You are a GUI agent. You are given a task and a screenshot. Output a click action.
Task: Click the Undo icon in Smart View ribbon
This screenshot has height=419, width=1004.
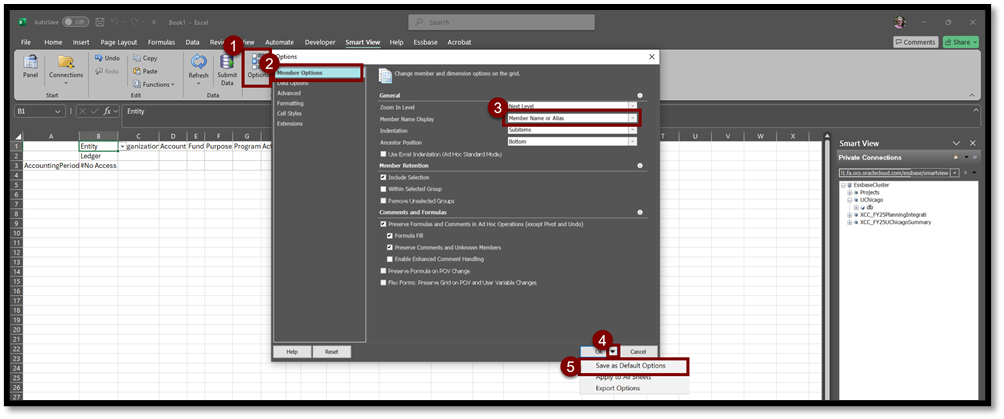[x=98, y=58]
